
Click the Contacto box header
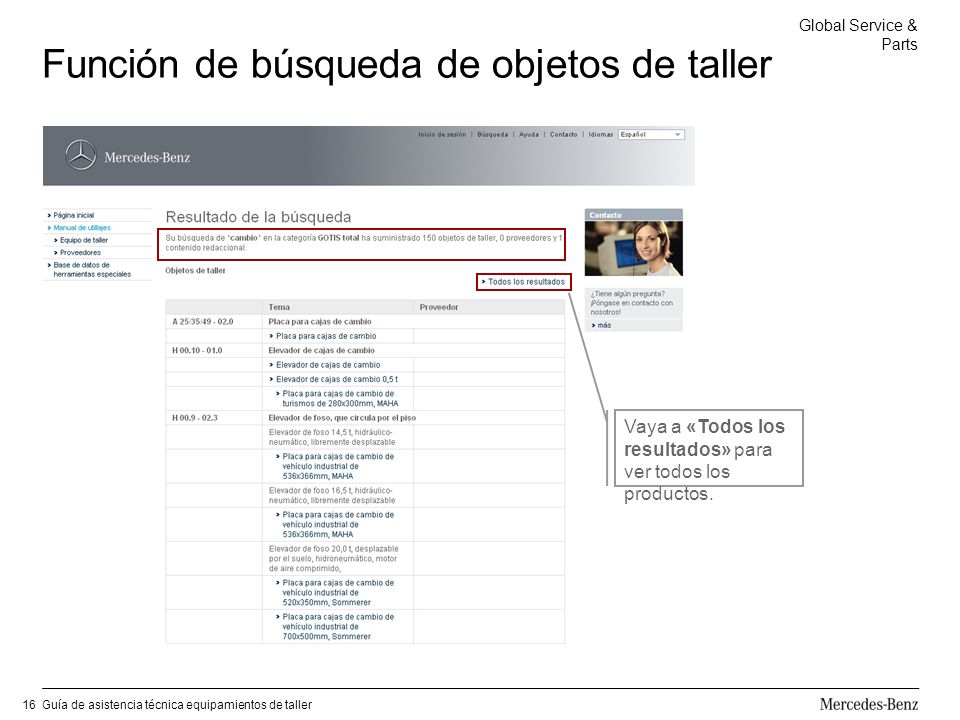tap(634, 215)
